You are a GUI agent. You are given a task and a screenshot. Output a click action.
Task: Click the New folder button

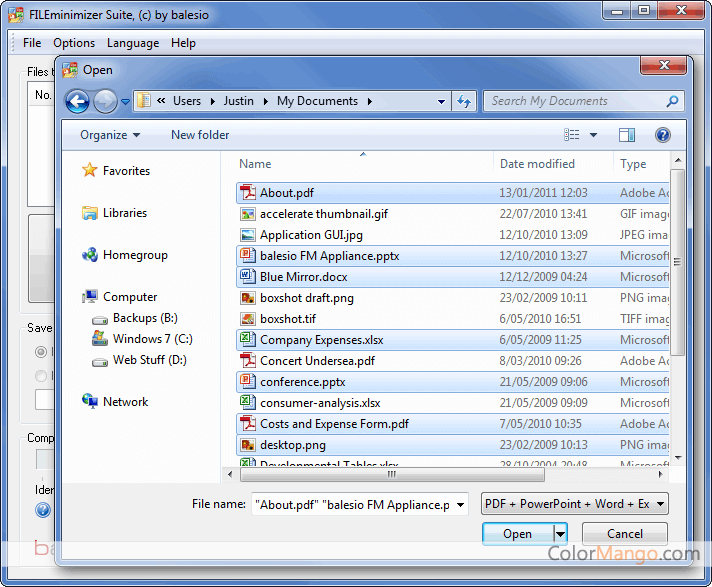[200, 135]
